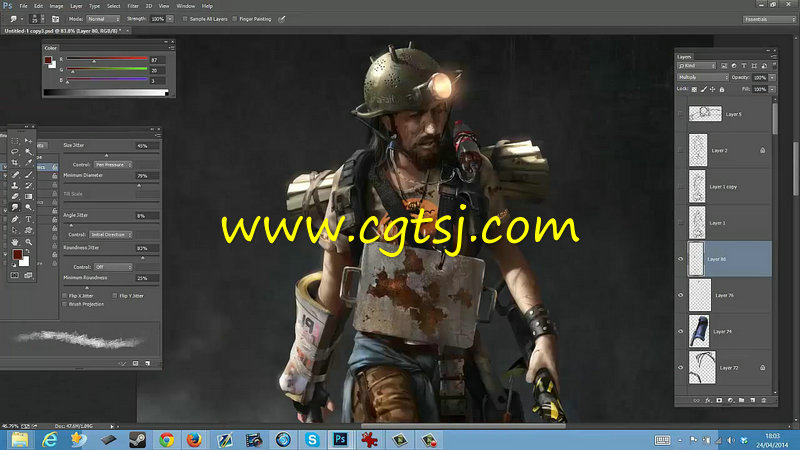Image resolution: width=800 pixels, height=450 pixels.
Task: Select the Lasso tool
Action: click(15, 152)
